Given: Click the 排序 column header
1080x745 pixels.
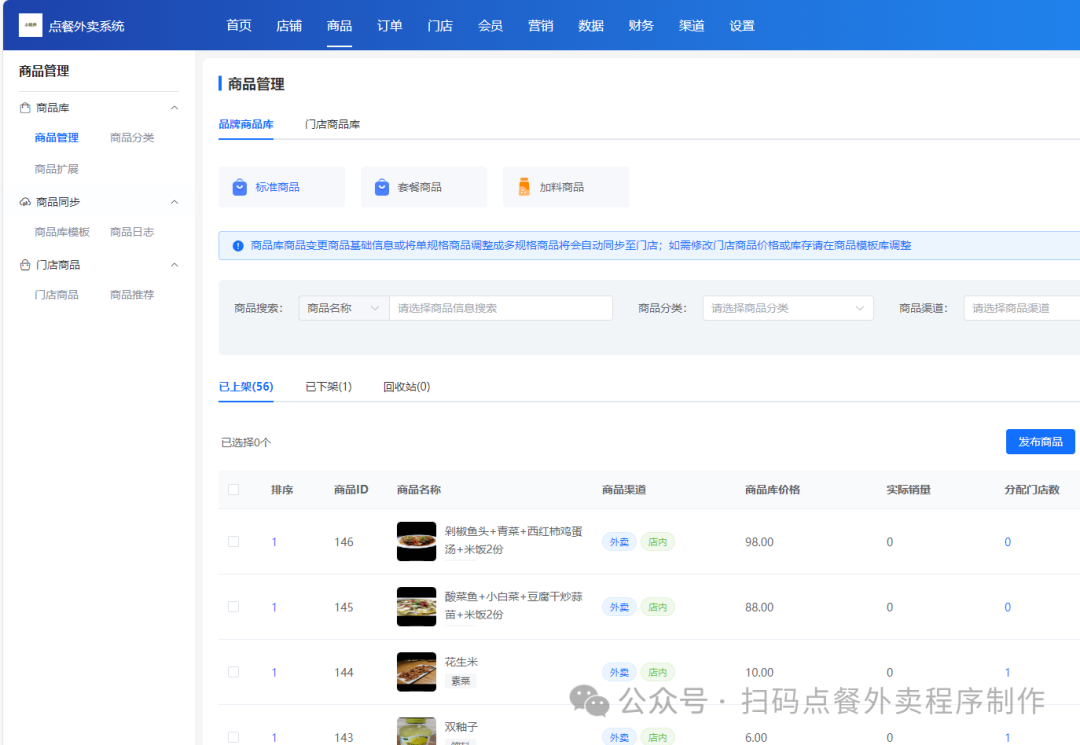Looking at the screenshot, I should coord(282,490).
